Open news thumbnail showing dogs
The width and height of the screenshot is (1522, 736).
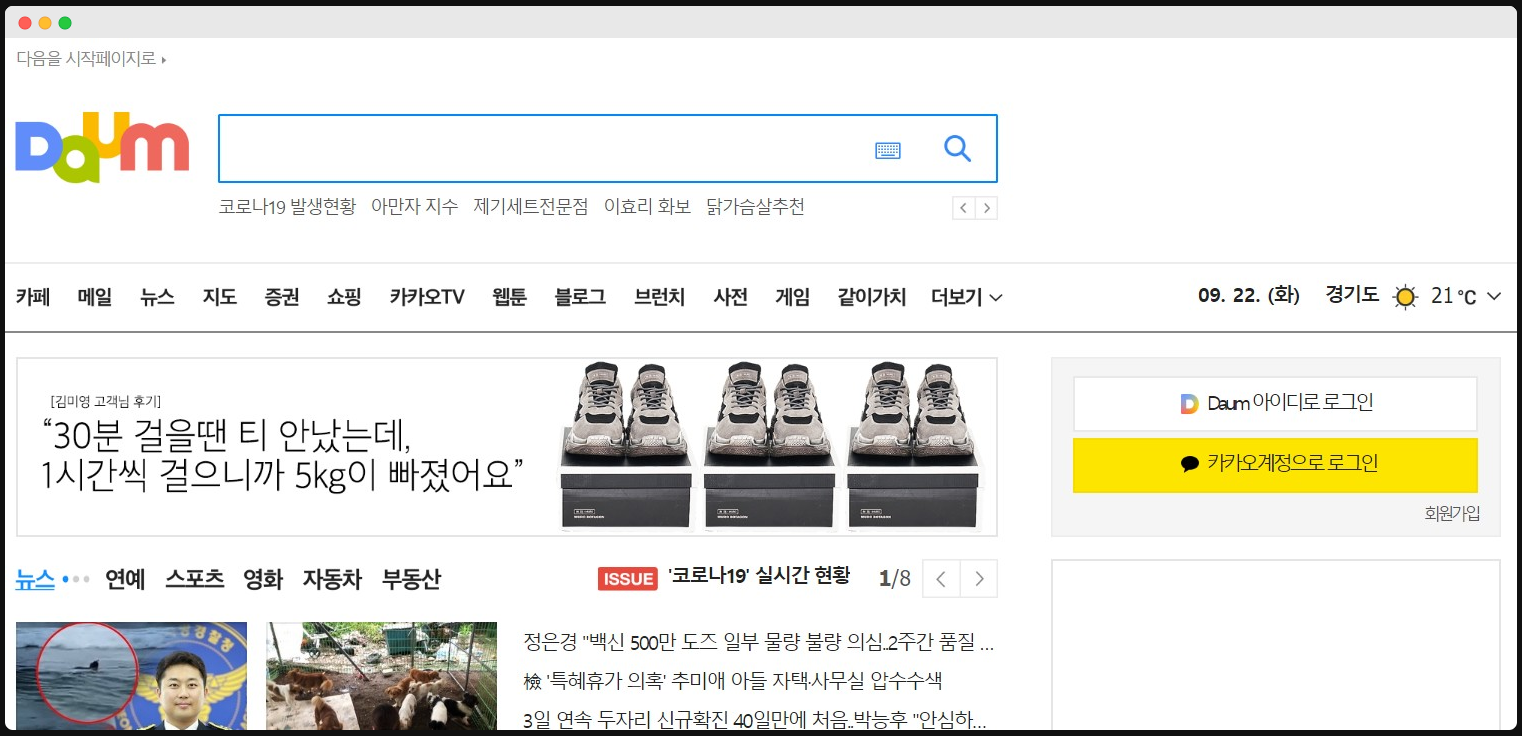pyautogui.click(x=381, y=675)
